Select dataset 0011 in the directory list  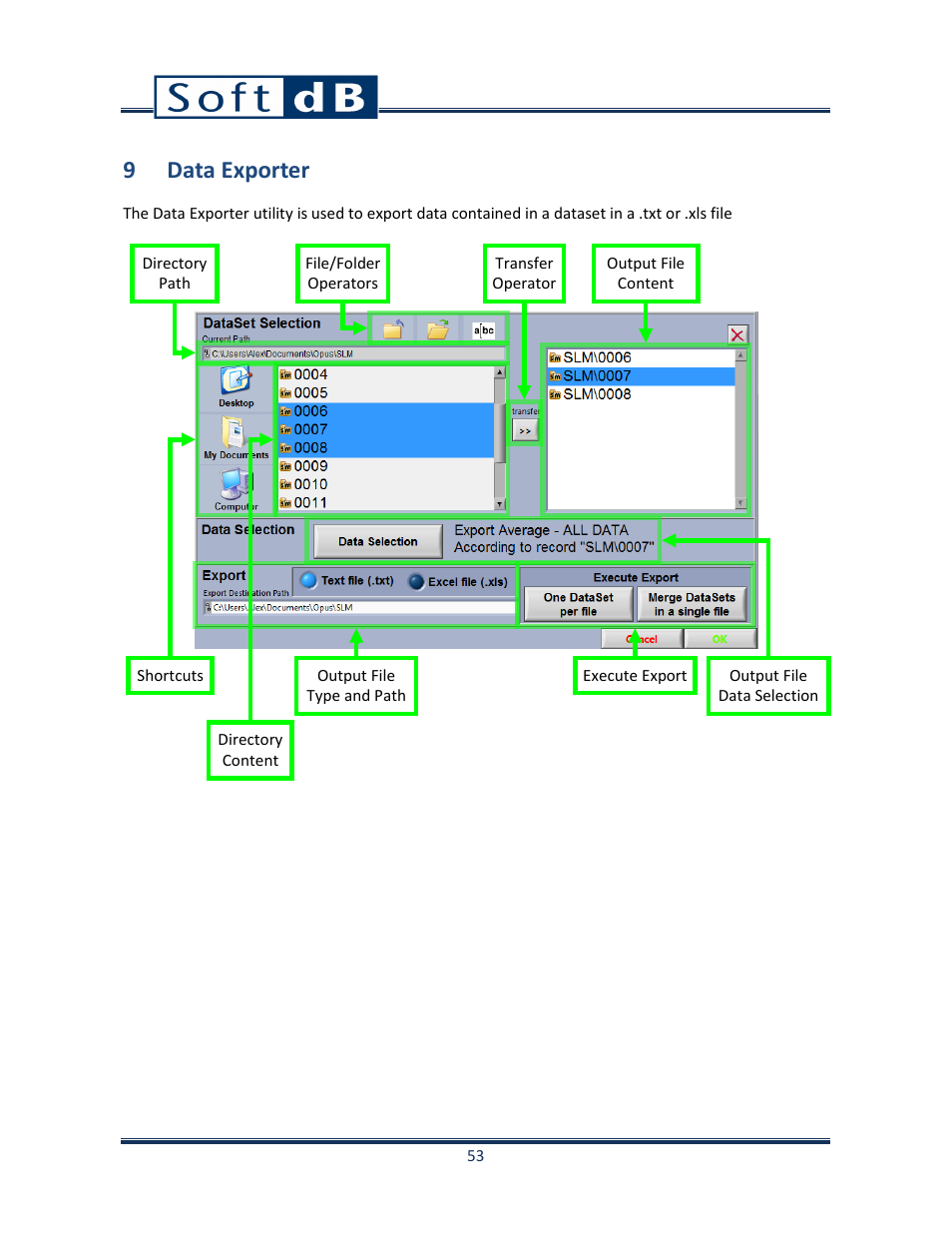click(386, 503)
